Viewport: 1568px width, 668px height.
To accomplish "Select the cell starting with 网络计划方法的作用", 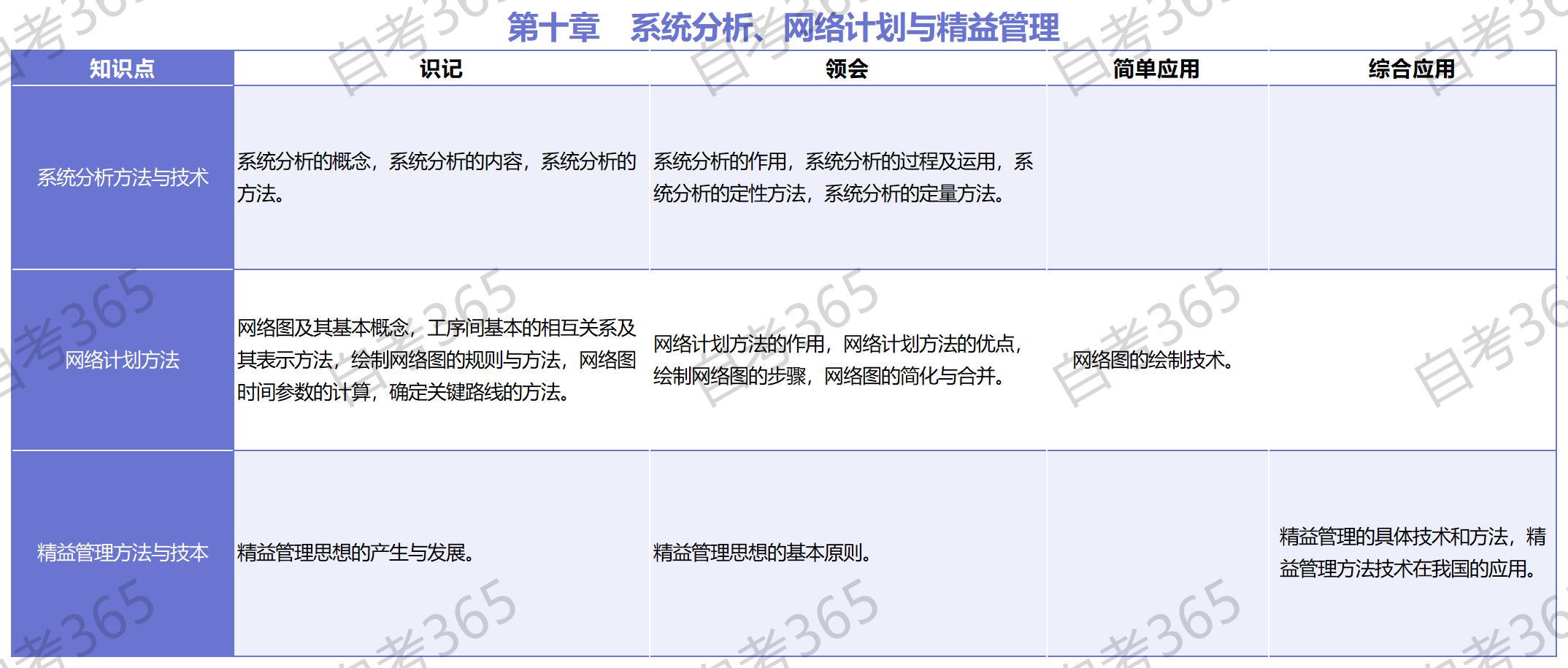I will point(838,360).
